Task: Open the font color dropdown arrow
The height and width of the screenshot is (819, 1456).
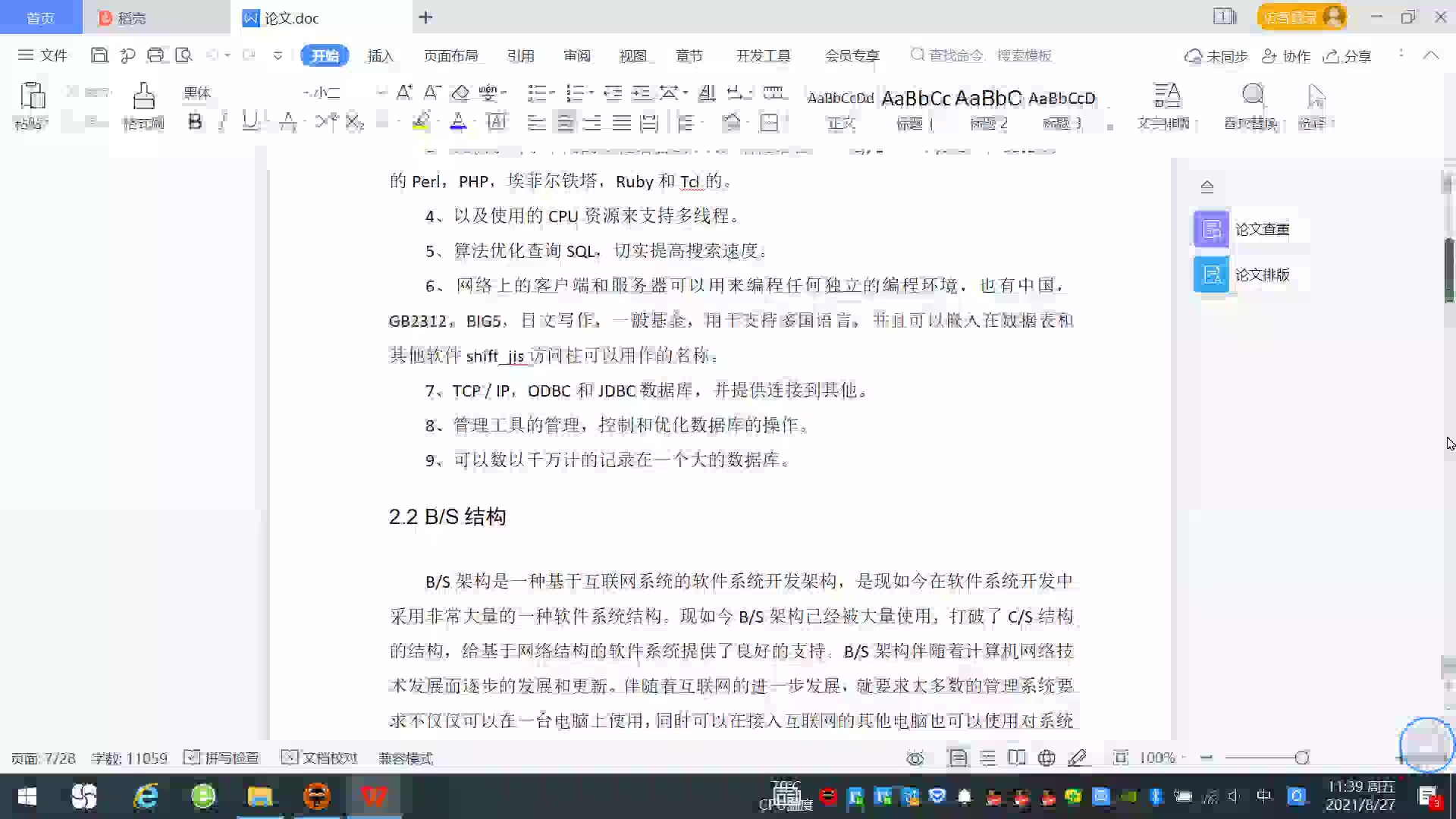Action: pyautogui.click(x=475, y=121)
